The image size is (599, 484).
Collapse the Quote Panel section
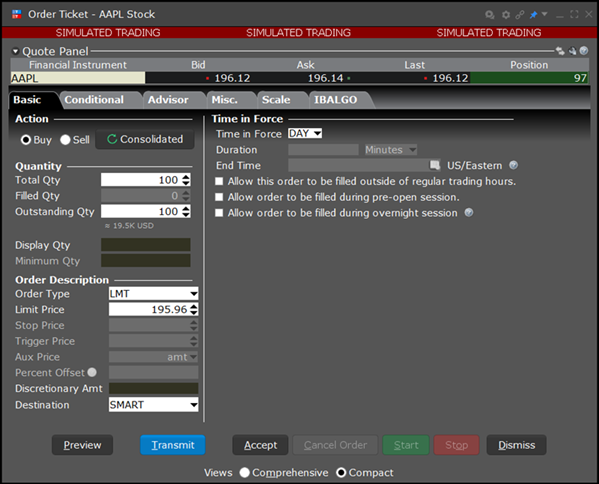point(16,51)
